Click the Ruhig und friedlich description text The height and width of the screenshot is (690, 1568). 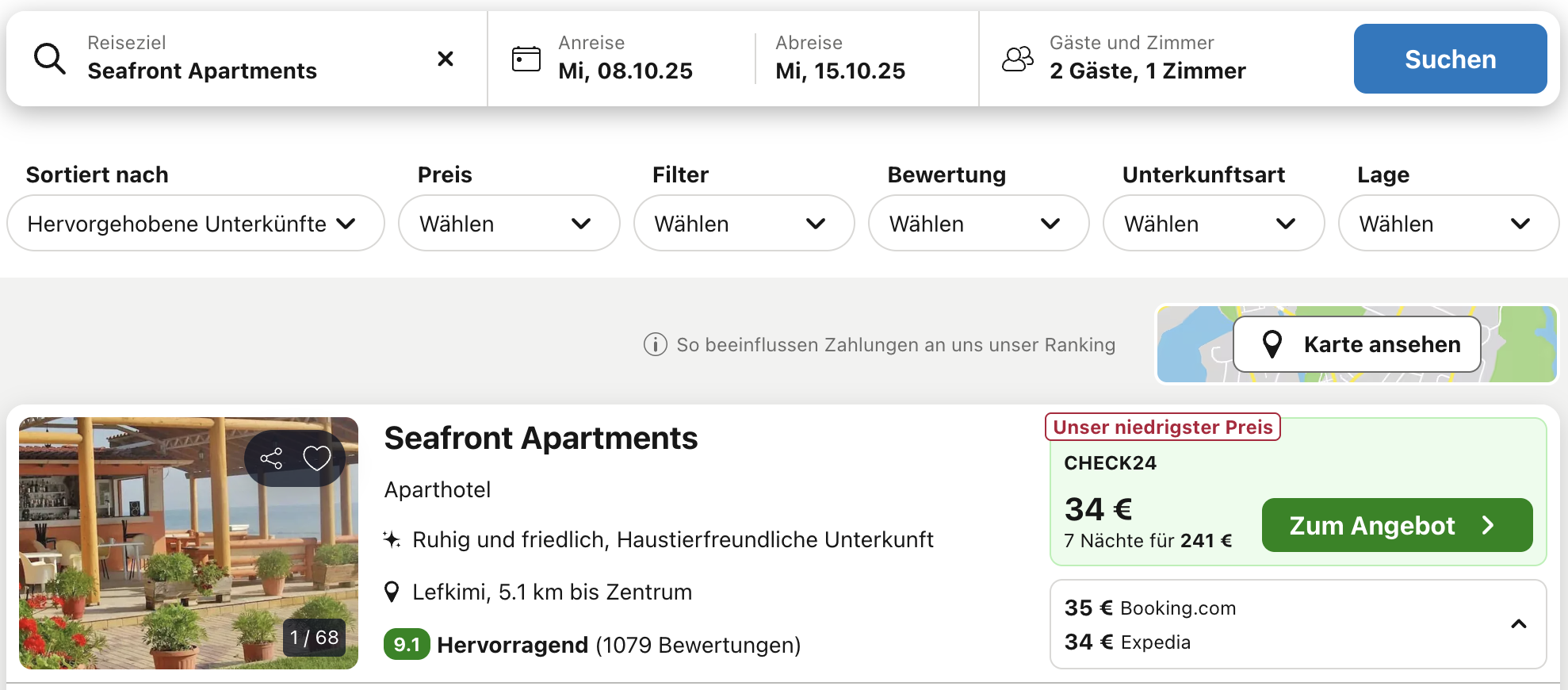point(673,539)
